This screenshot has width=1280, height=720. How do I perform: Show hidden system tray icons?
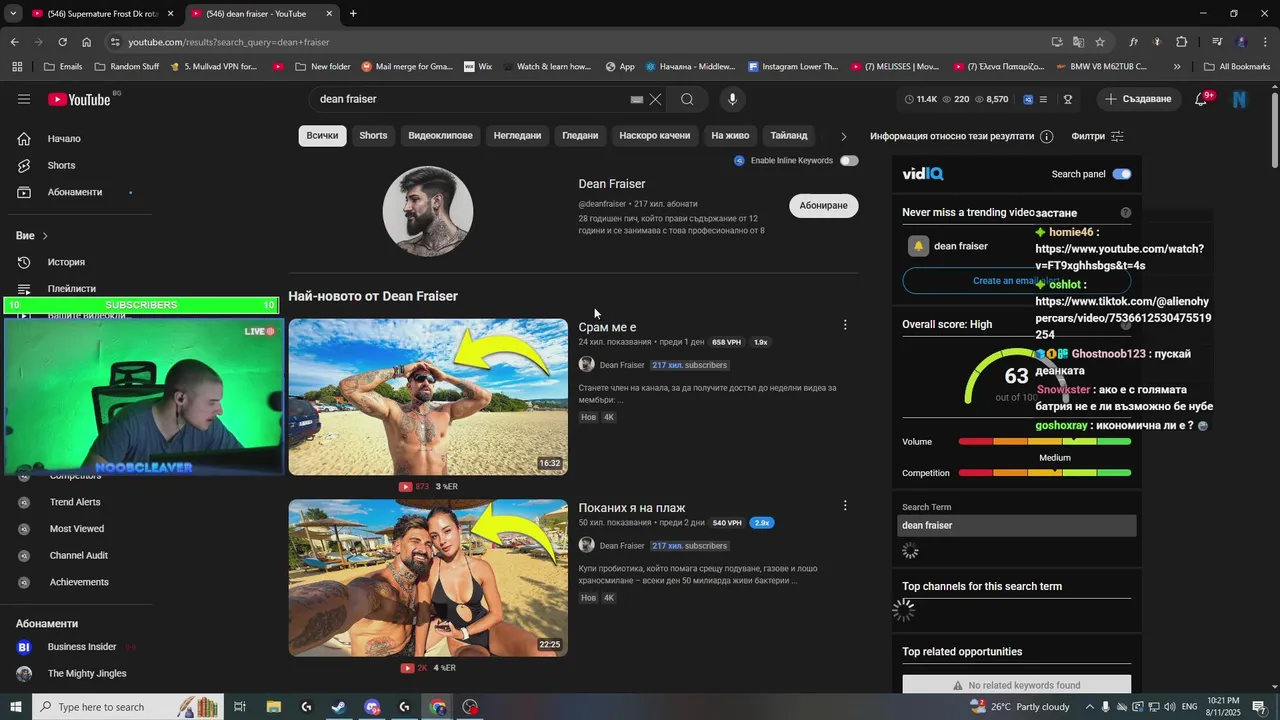(1090, 707)
